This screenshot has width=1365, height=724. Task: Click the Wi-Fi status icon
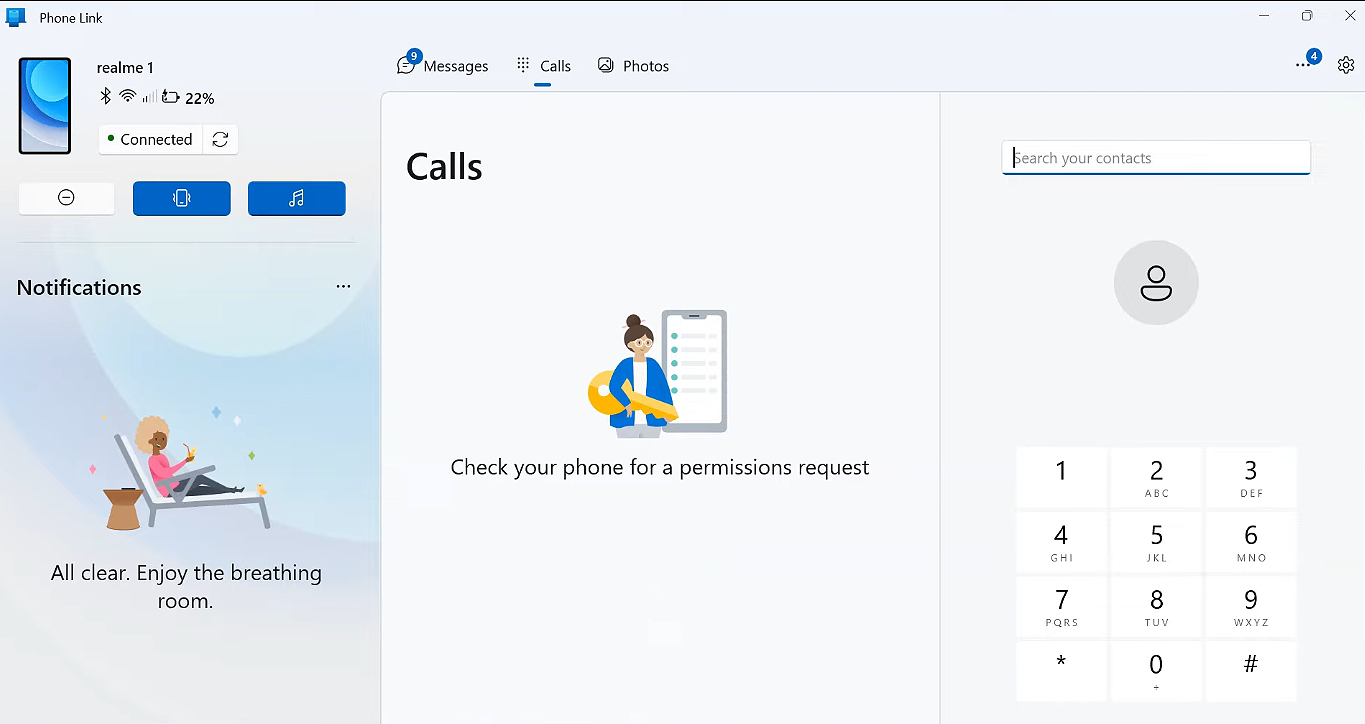tap(128, 96)
